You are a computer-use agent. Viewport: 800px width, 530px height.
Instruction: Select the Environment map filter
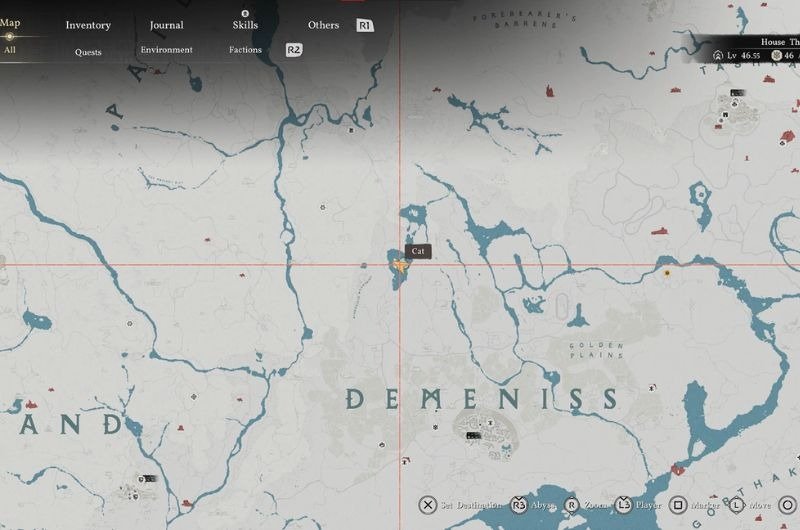(166, 50)
